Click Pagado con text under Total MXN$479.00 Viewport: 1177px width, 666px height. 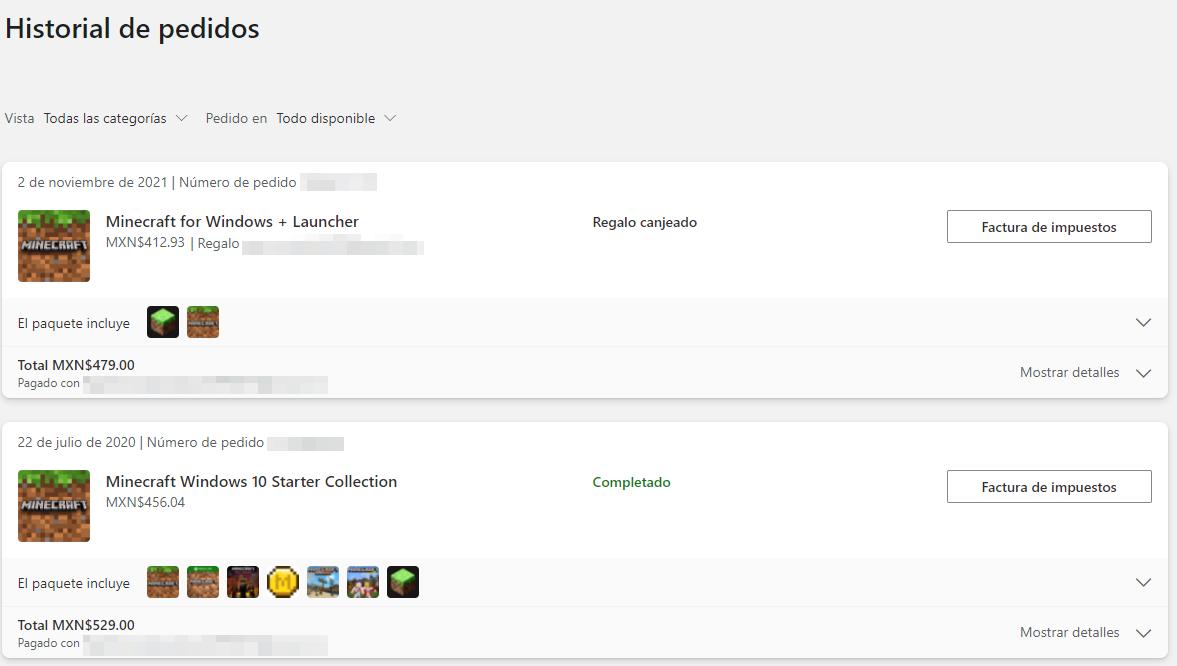tap(49, 383)
